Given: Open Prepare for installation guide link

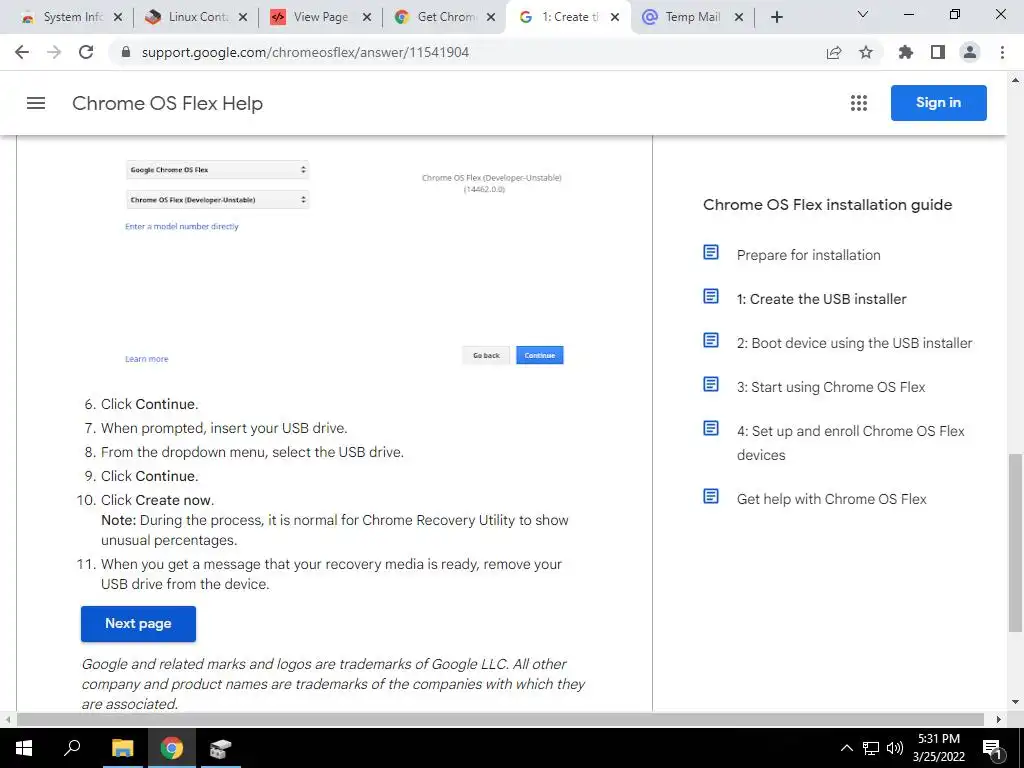Looking at the screenshot, I should [808, 255].
